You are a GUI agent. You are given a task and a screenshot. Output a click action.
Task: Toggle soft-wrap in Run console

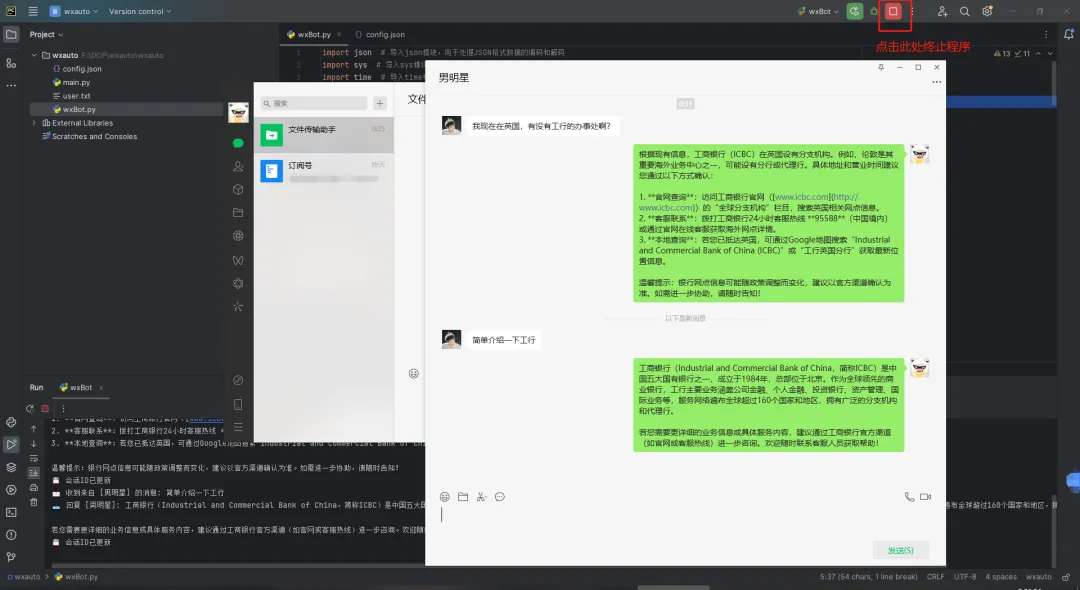coord(34,459)
